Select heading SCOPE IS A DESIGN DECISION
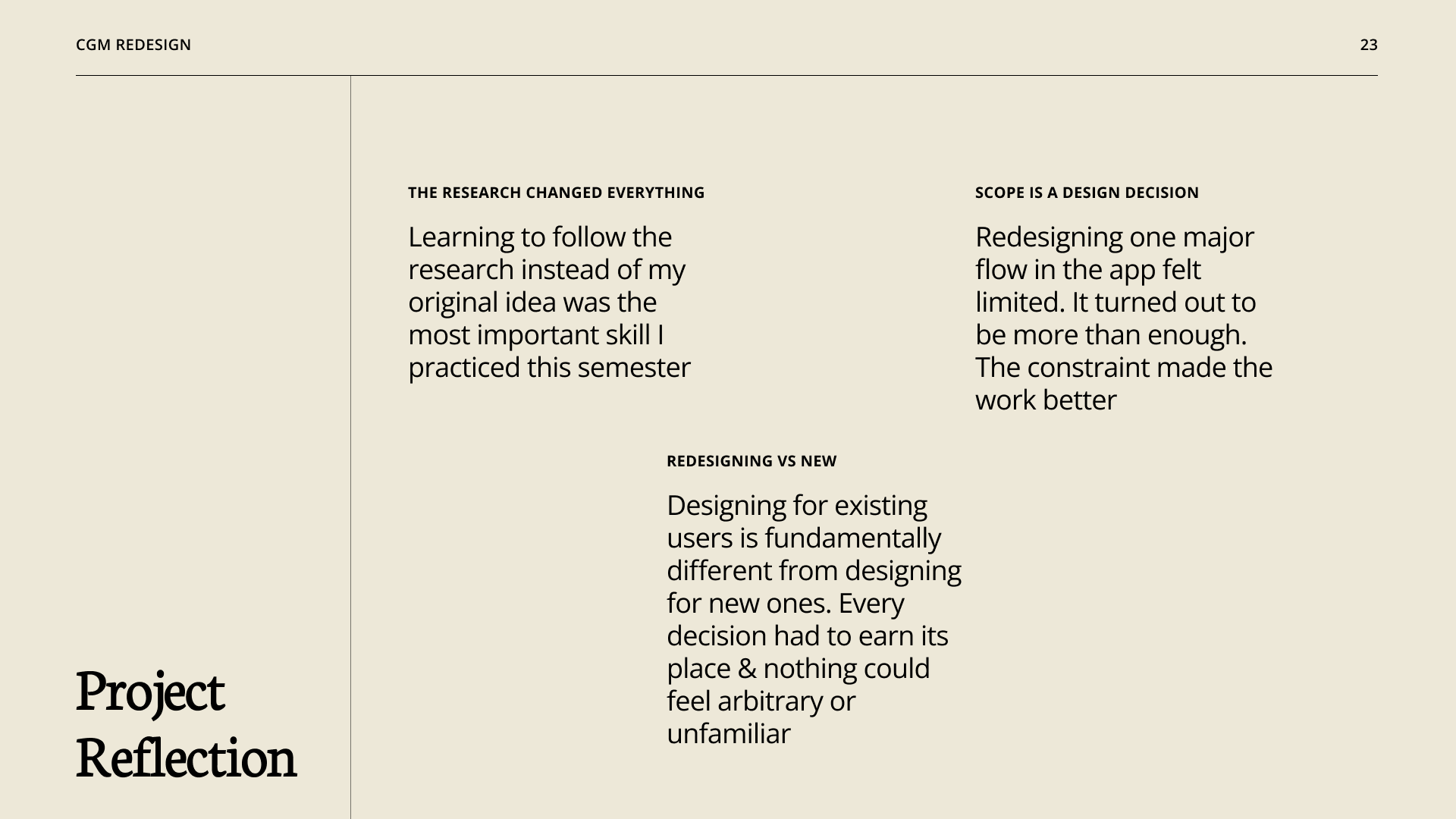Screen dimensions: 1456x819 click(x=1087, y=193)
